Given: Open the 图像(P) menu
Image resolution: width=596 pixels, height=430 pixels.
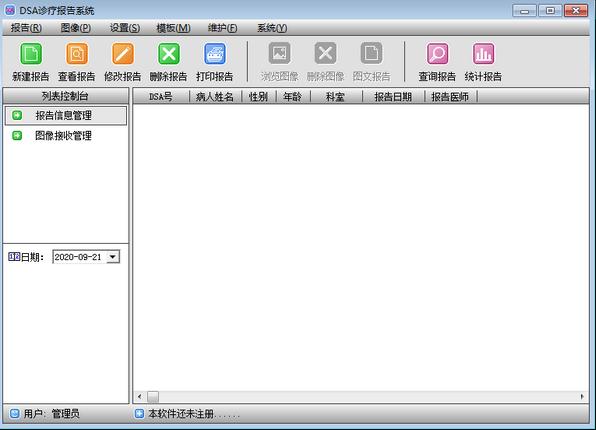Looking at the screenshot, I should [x=76, y=28].
